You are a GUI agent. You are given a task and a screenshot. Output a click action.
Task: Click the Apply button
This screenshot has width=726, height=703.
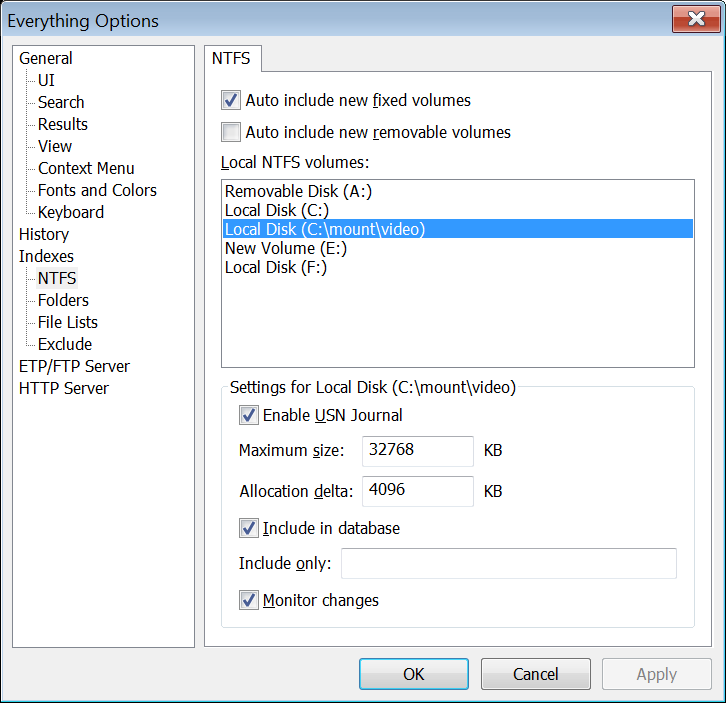point(657,674)
